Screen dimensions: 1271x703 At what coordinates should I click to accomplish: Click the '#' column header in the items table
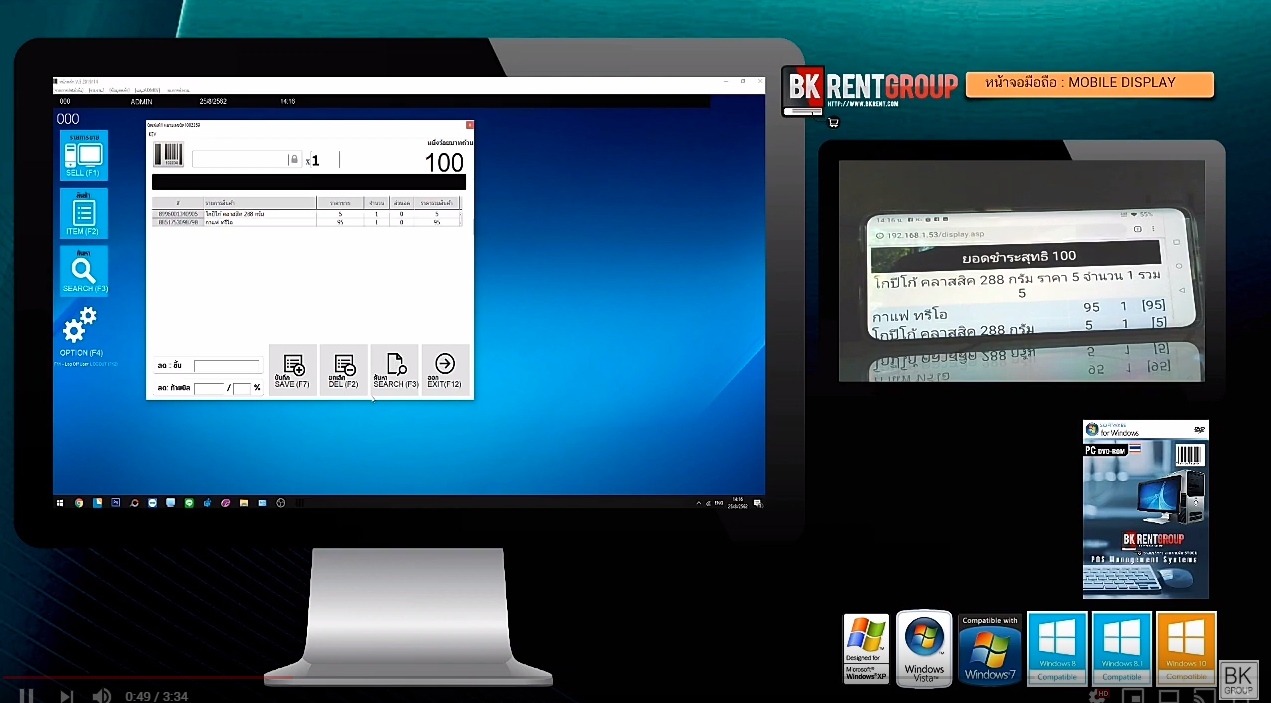pos(177,203)
